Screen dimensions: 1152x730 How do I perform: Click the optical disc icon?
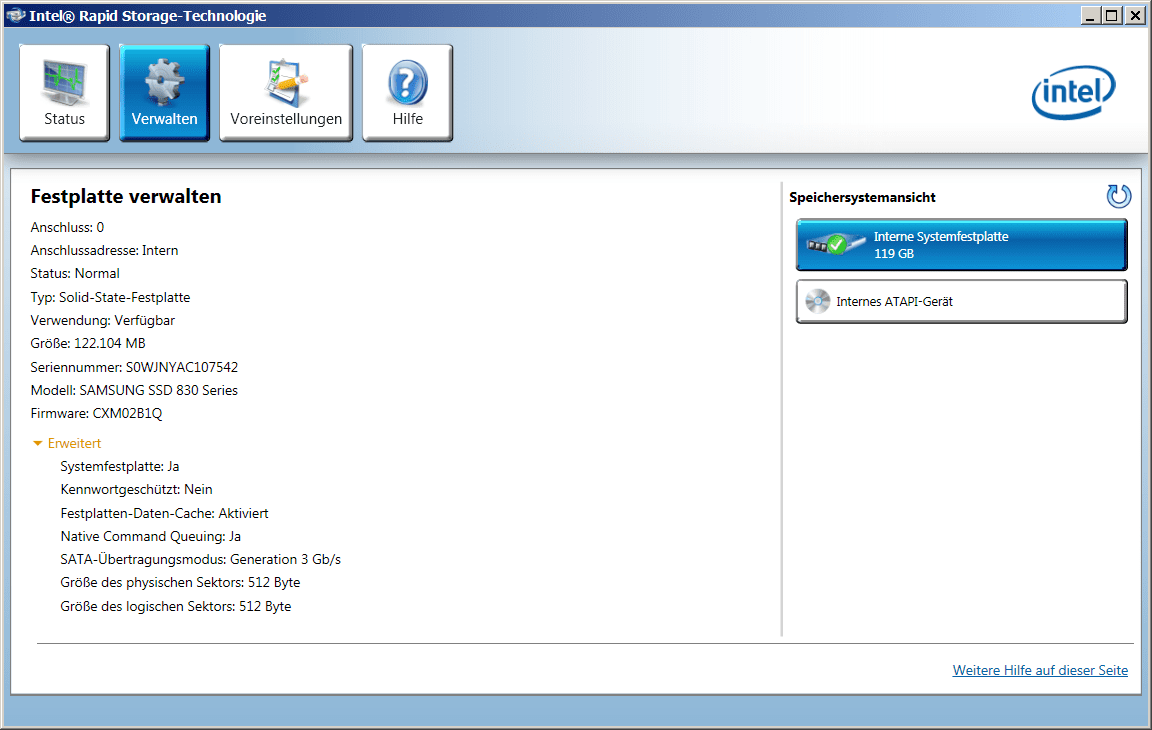coord(818,301)
